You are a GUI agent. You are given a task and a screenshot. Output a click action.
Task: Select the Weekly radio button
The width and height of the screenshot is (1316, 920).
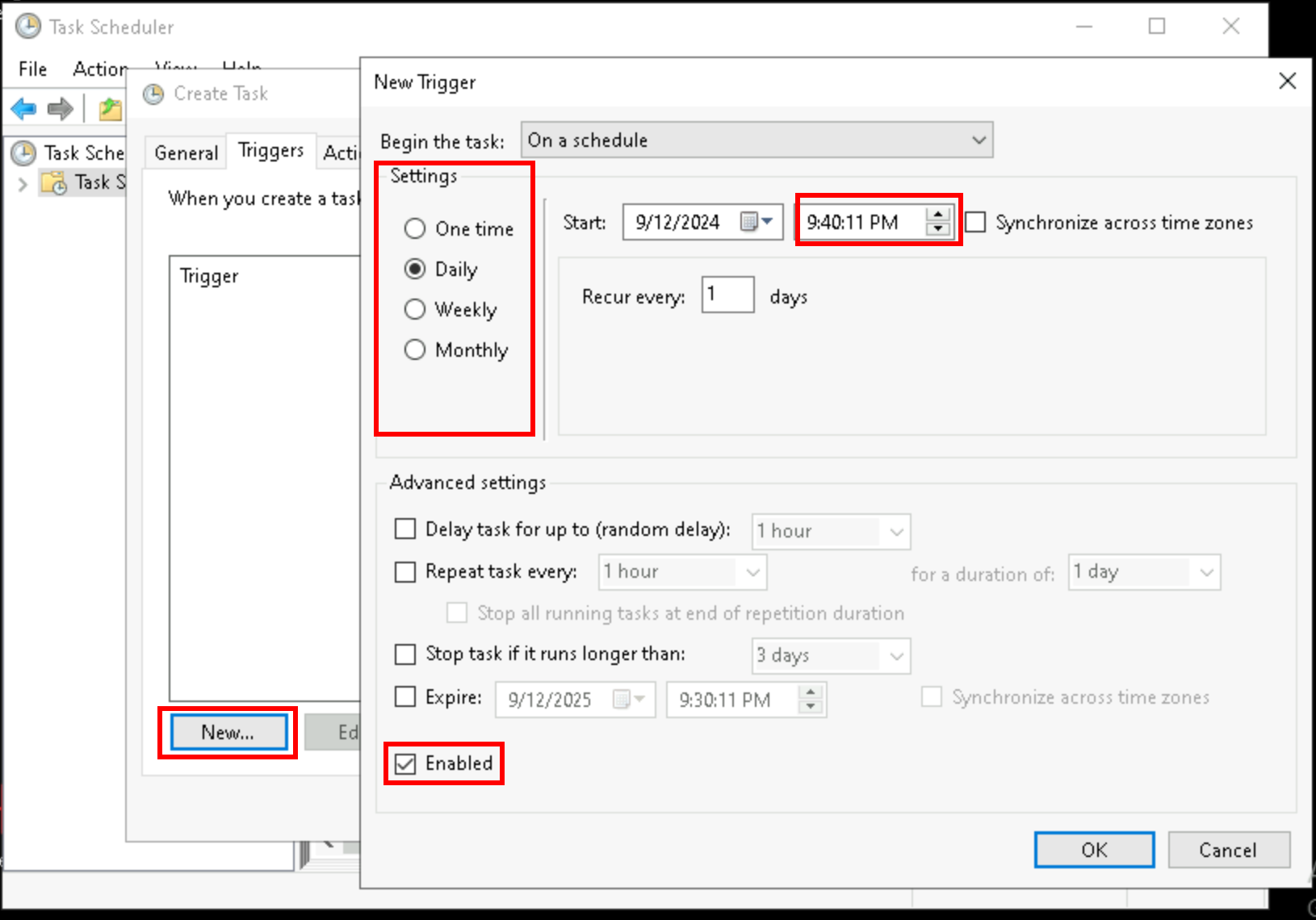click(415, 309)
